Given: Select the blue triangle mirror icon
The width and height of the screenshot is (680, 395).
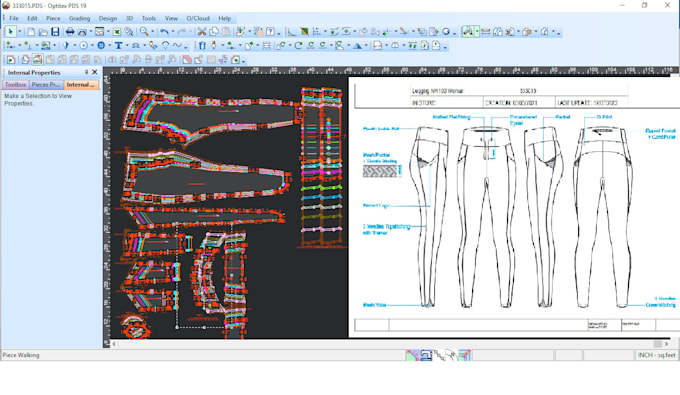Looking at the screenshot, I should [357, 46].
